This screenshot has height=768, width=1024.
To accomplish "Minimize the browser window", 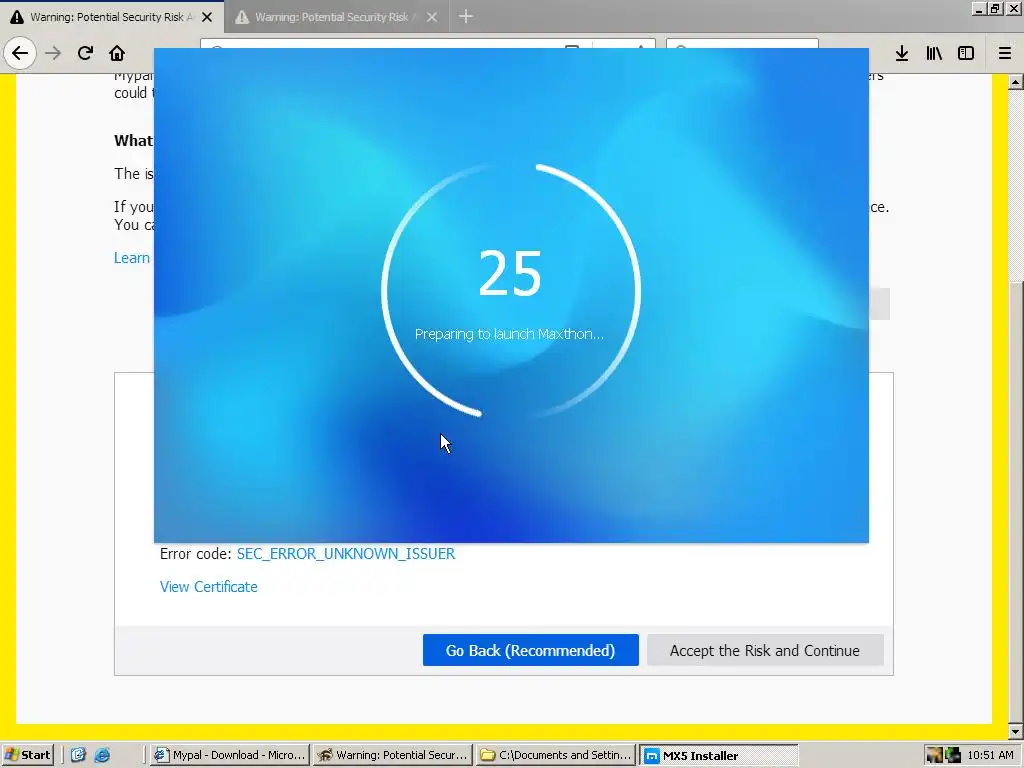I will (979, 8).
